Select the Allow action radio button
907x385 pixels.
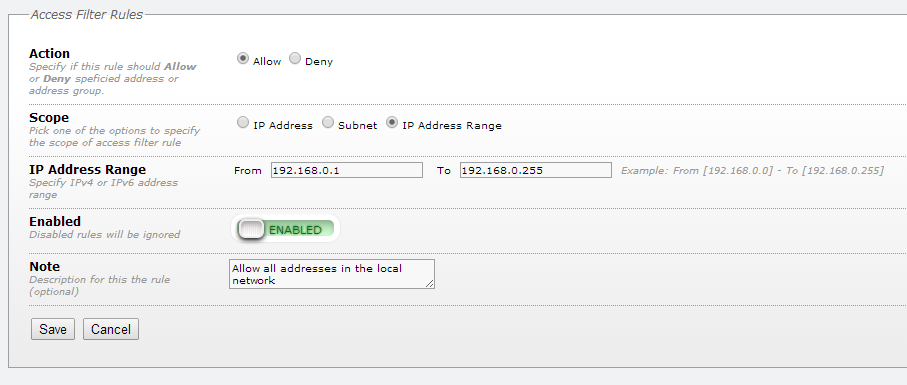(x=243, y=59)
